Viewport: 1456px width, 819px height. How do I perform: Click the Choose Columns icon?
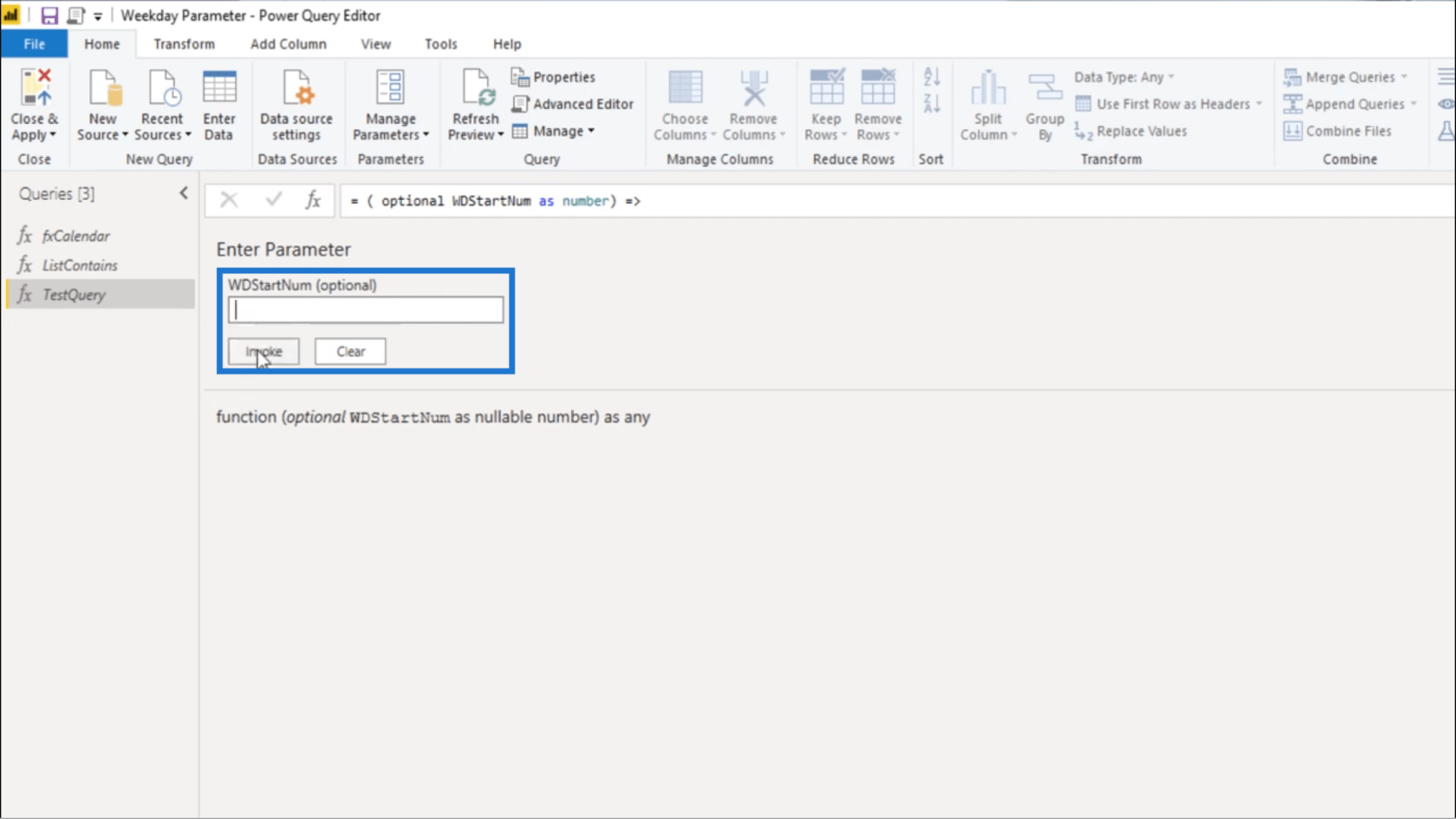click(x=685, y=88)
